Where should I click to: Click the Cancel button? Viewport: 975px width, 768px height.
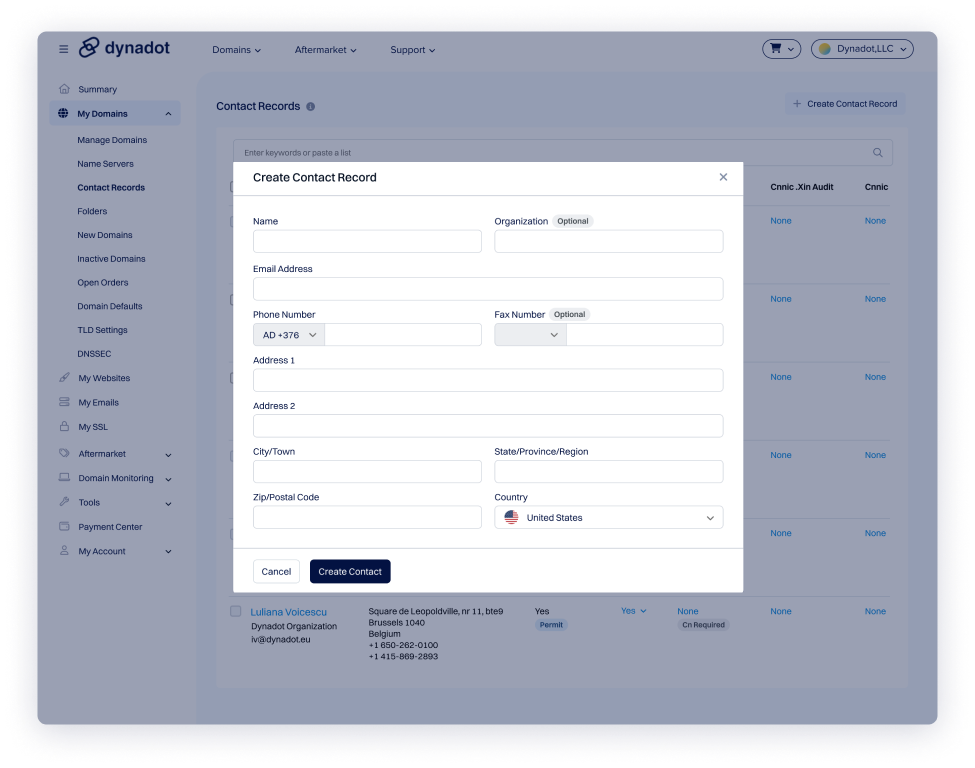[x=276, y=572]
